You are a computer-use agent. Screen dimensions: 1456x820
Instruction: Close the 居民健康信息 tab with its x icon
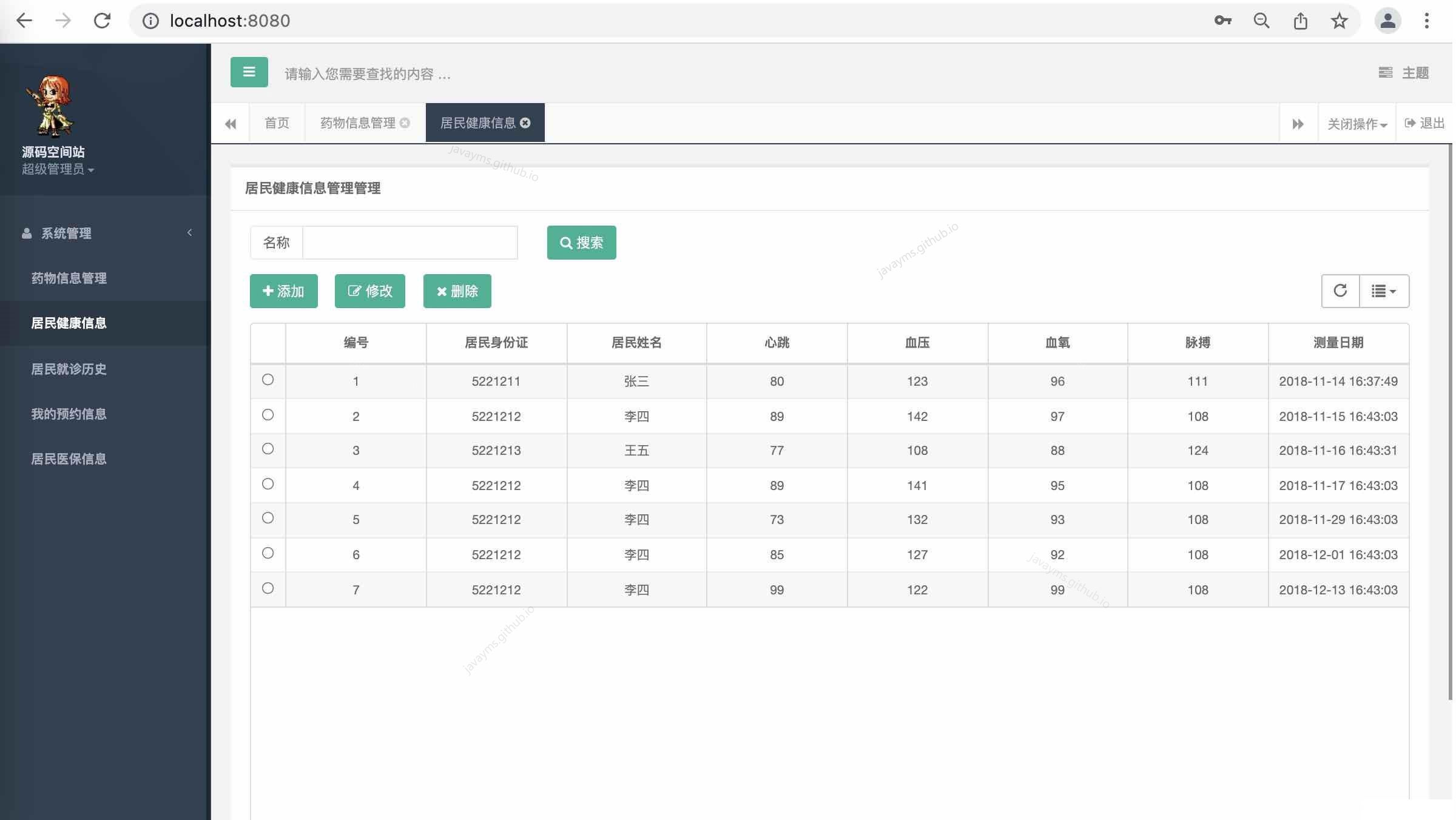(x=525, y=123)
